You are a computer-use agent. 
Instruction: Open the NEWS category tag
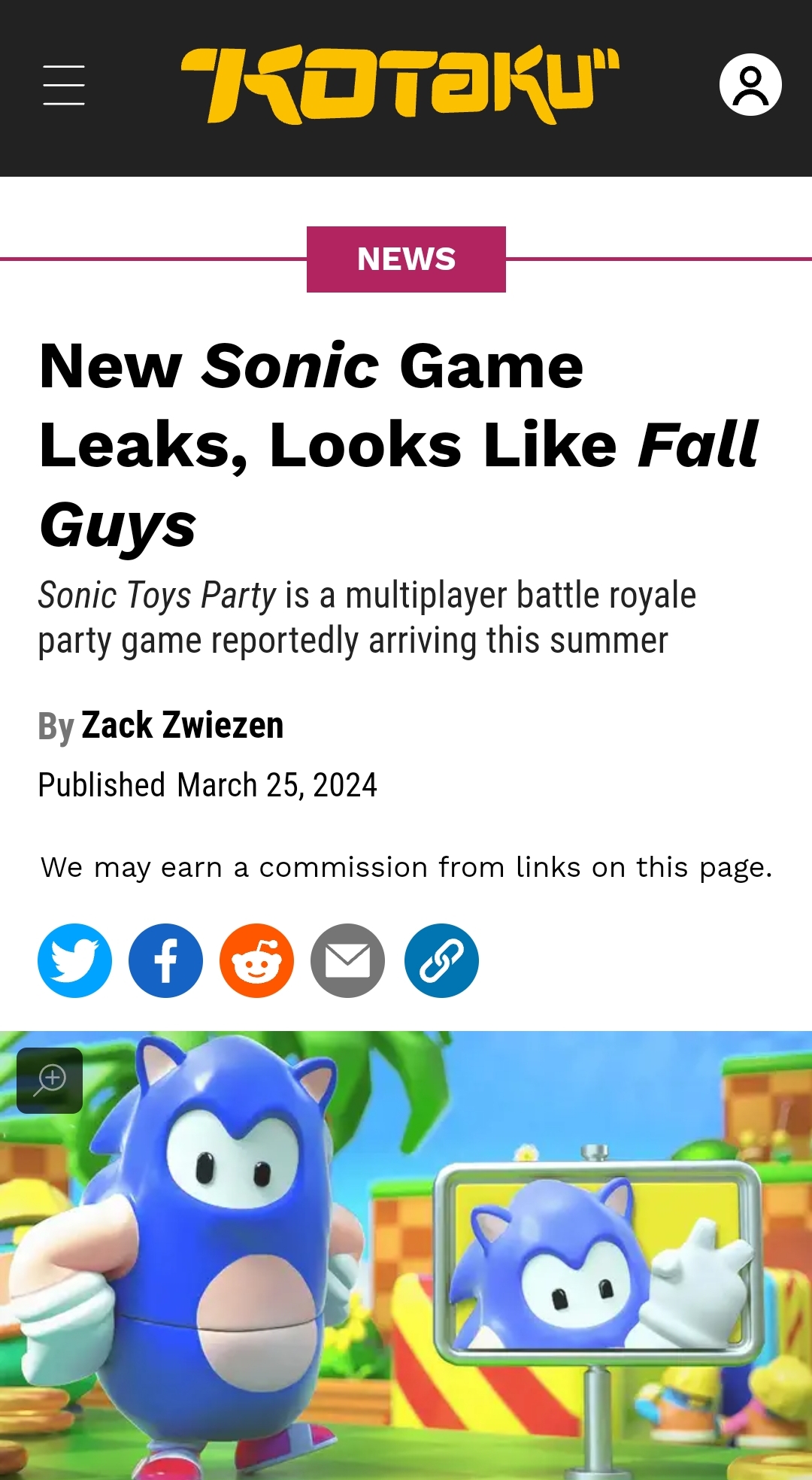tap(406, 259)
